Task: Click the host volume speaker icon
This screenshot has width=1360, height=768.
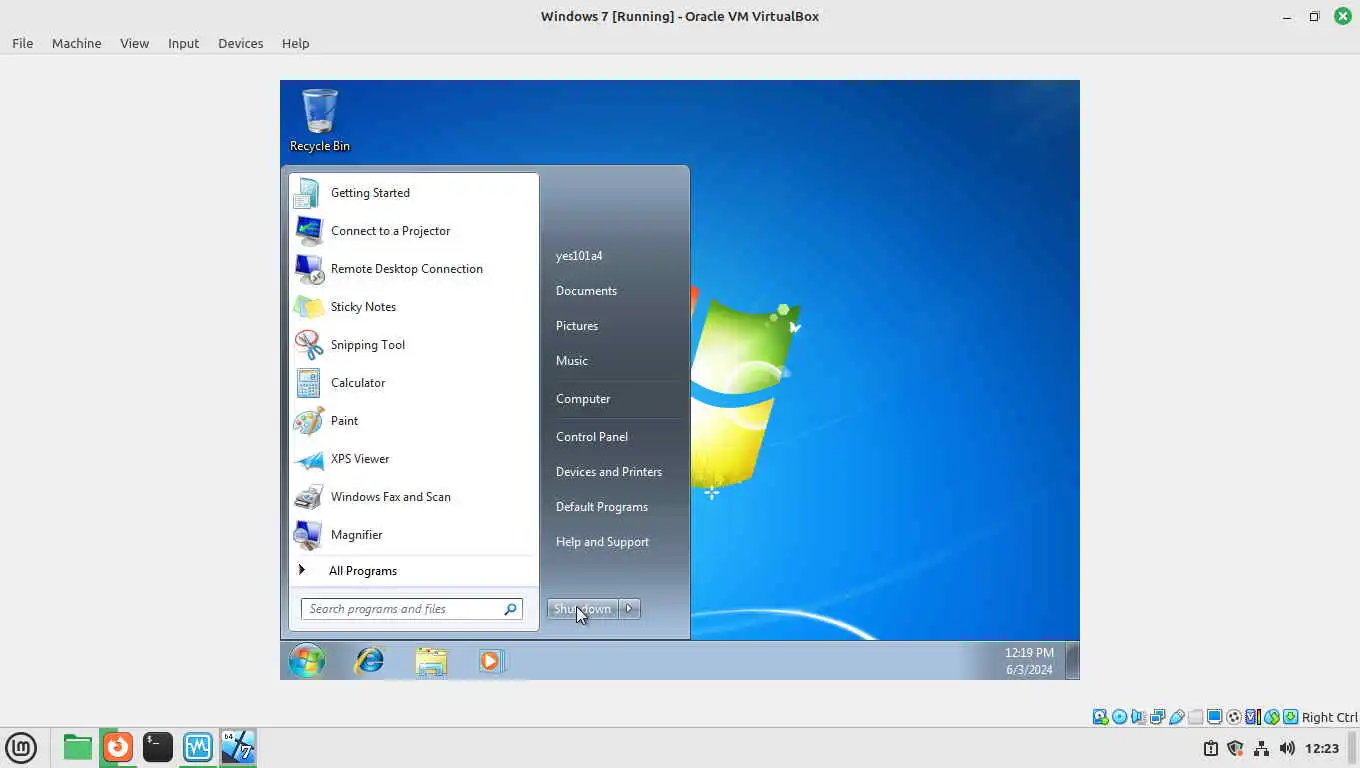Action: click(x=1287, y=748)
